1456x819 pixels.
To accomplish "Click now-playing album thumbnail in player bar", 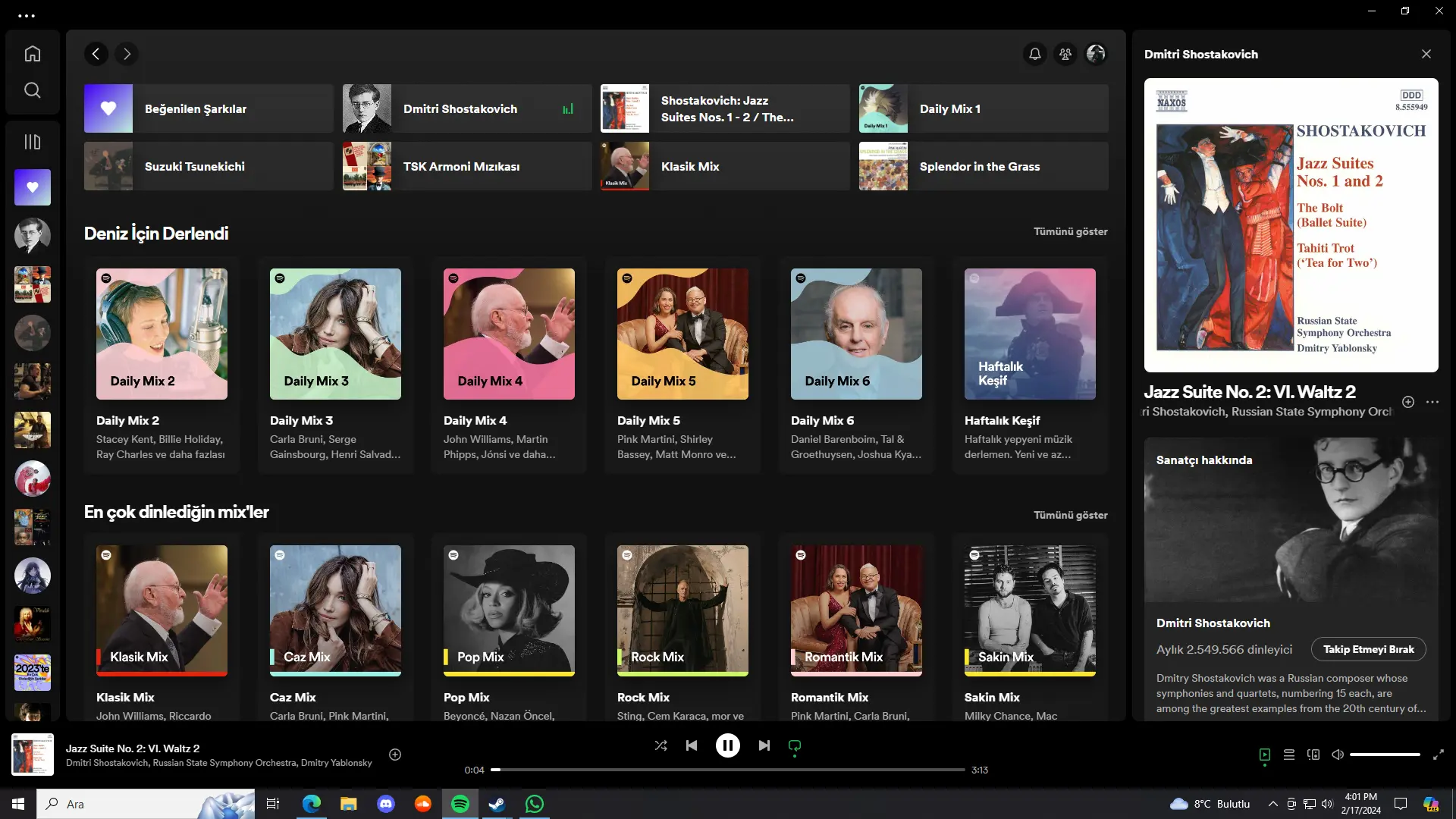I will point(33,755).
